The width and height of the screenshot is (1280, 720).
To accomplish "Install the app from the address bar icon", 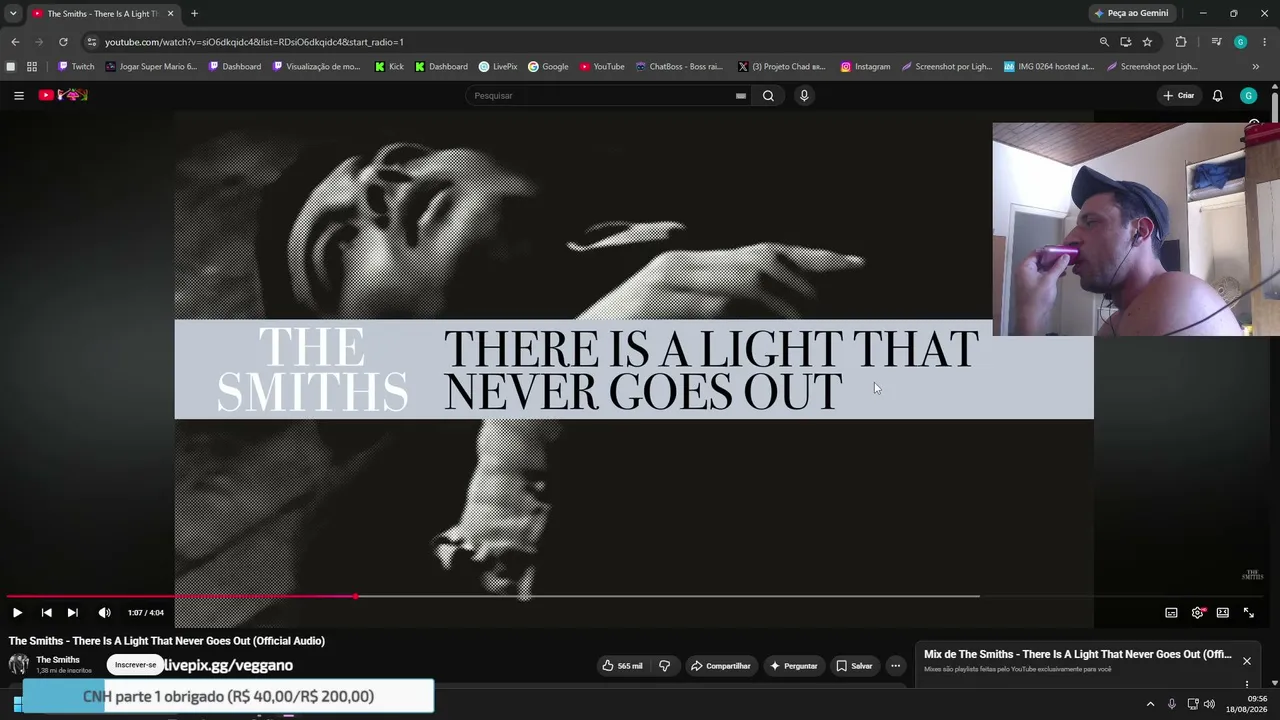I will coord(1126,42).
